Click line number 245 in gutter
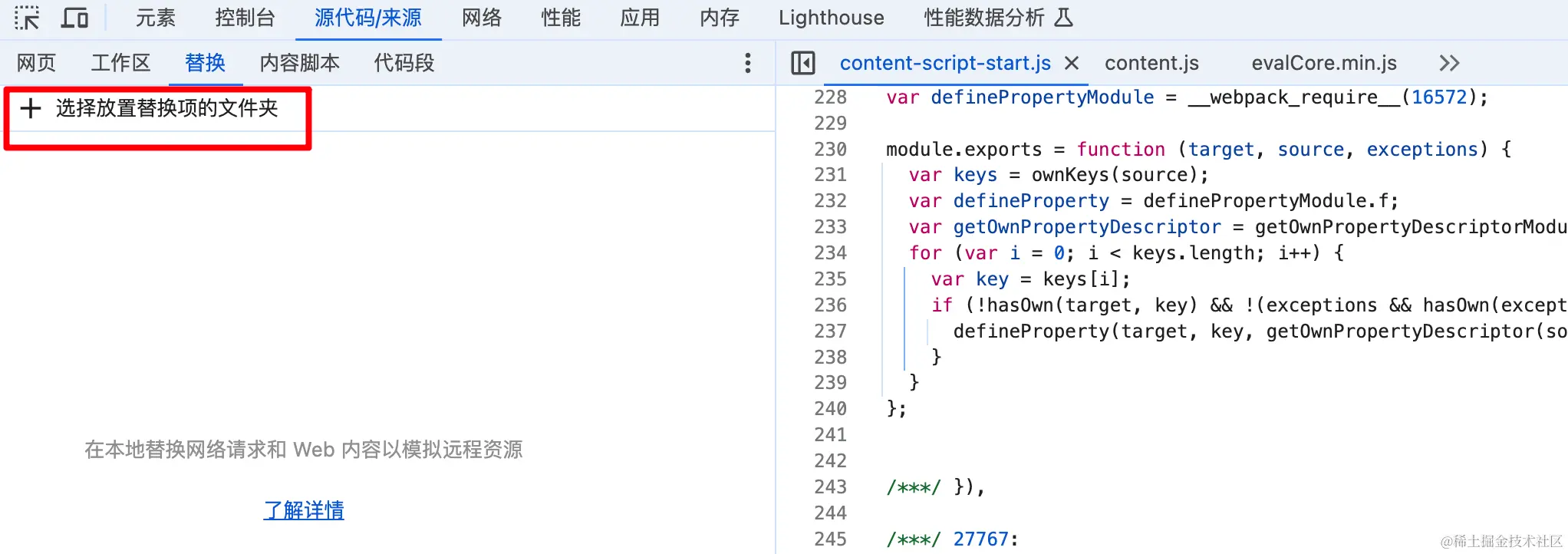 coord(830,539)
